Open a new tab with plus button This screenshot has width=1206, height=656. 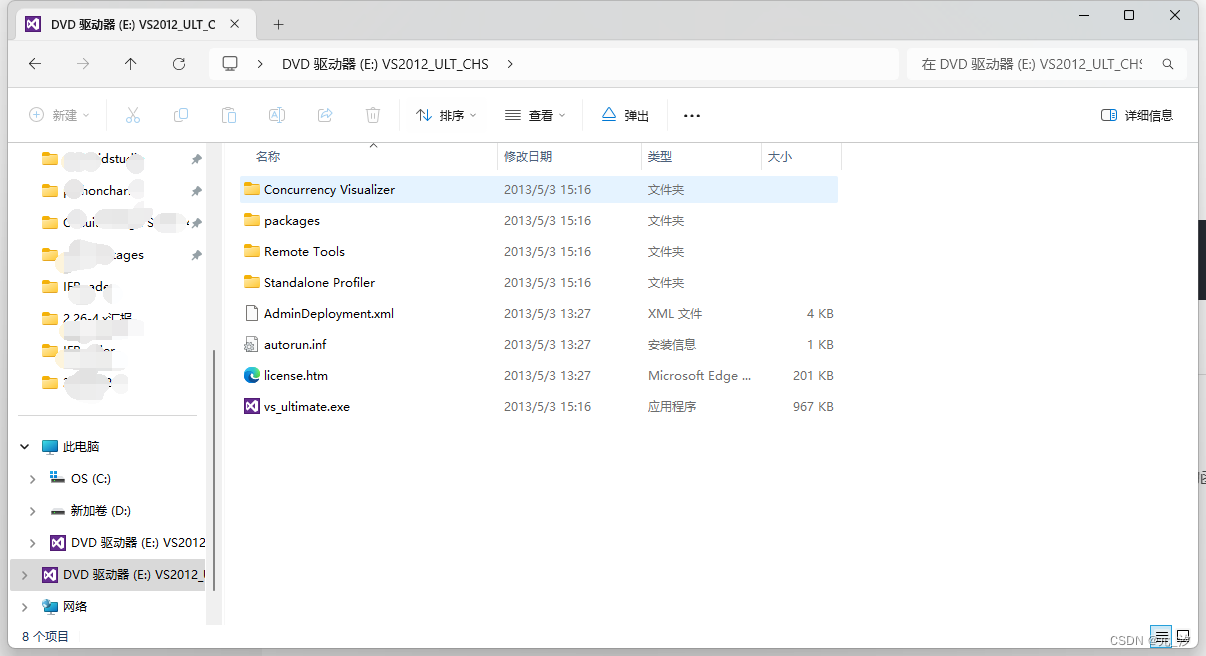pos(278,24)
